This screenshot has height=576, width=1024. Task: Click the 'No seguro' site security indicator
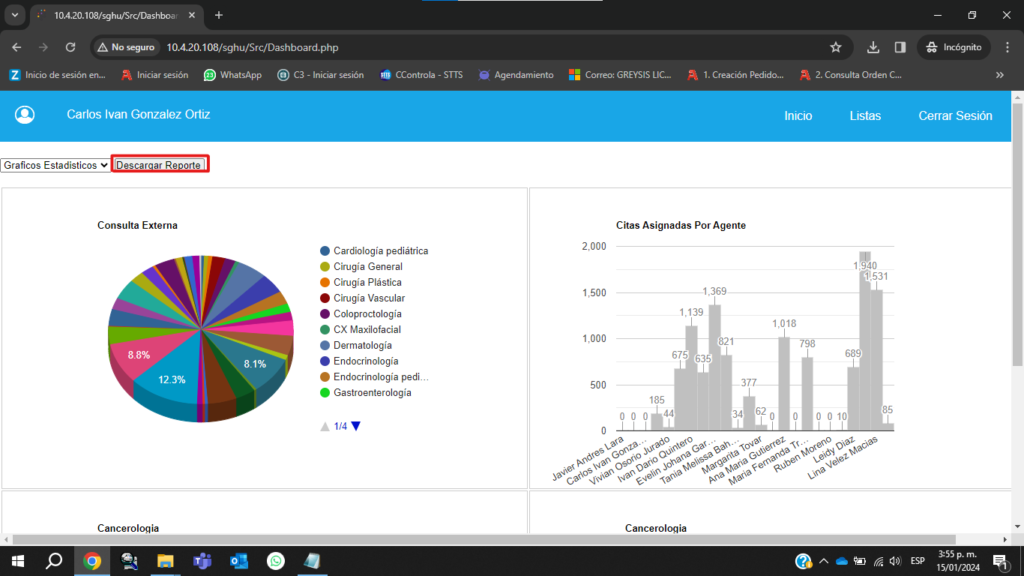125,47
